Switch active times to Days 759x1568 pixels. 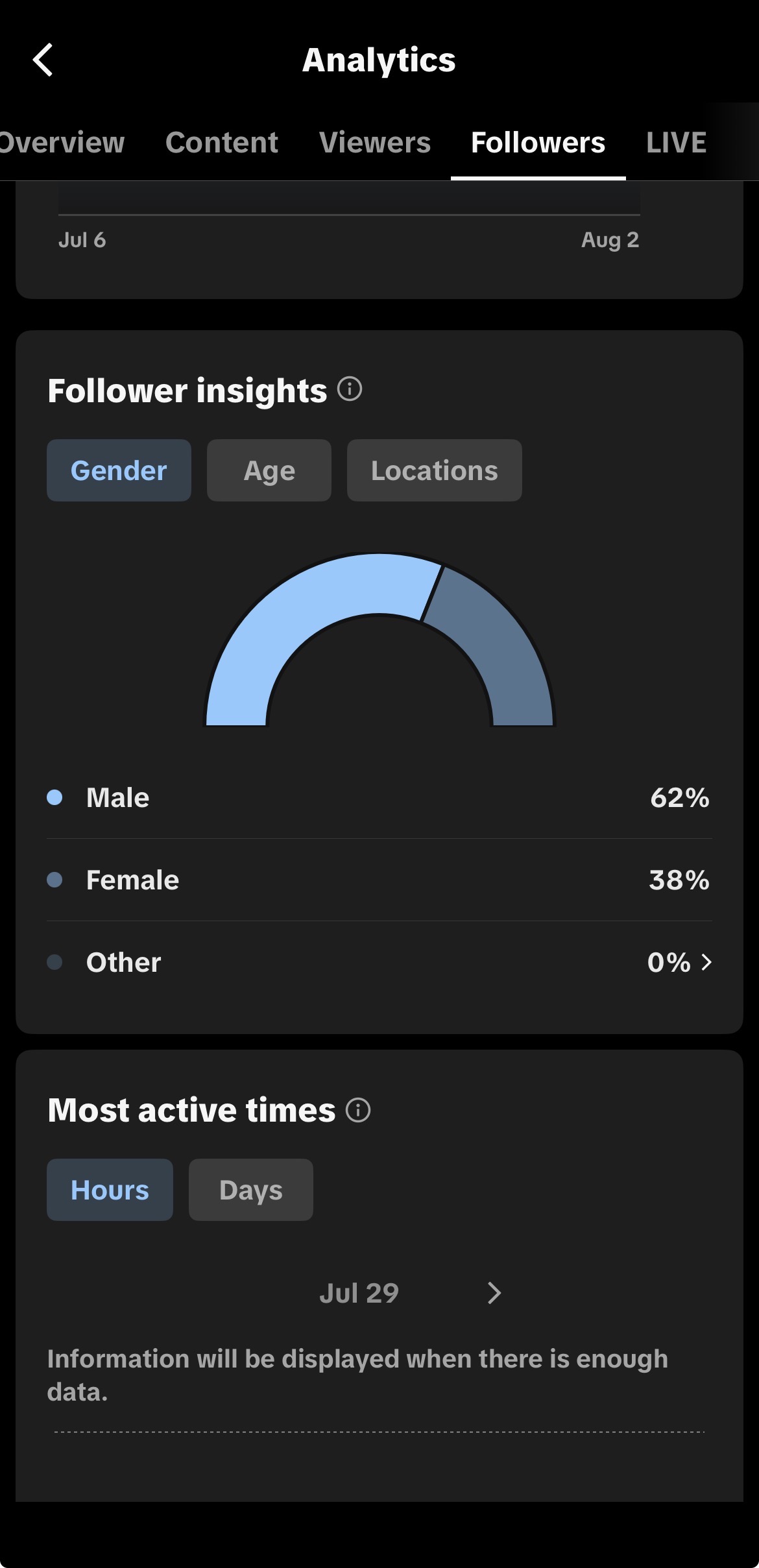tap(251, 1190)
